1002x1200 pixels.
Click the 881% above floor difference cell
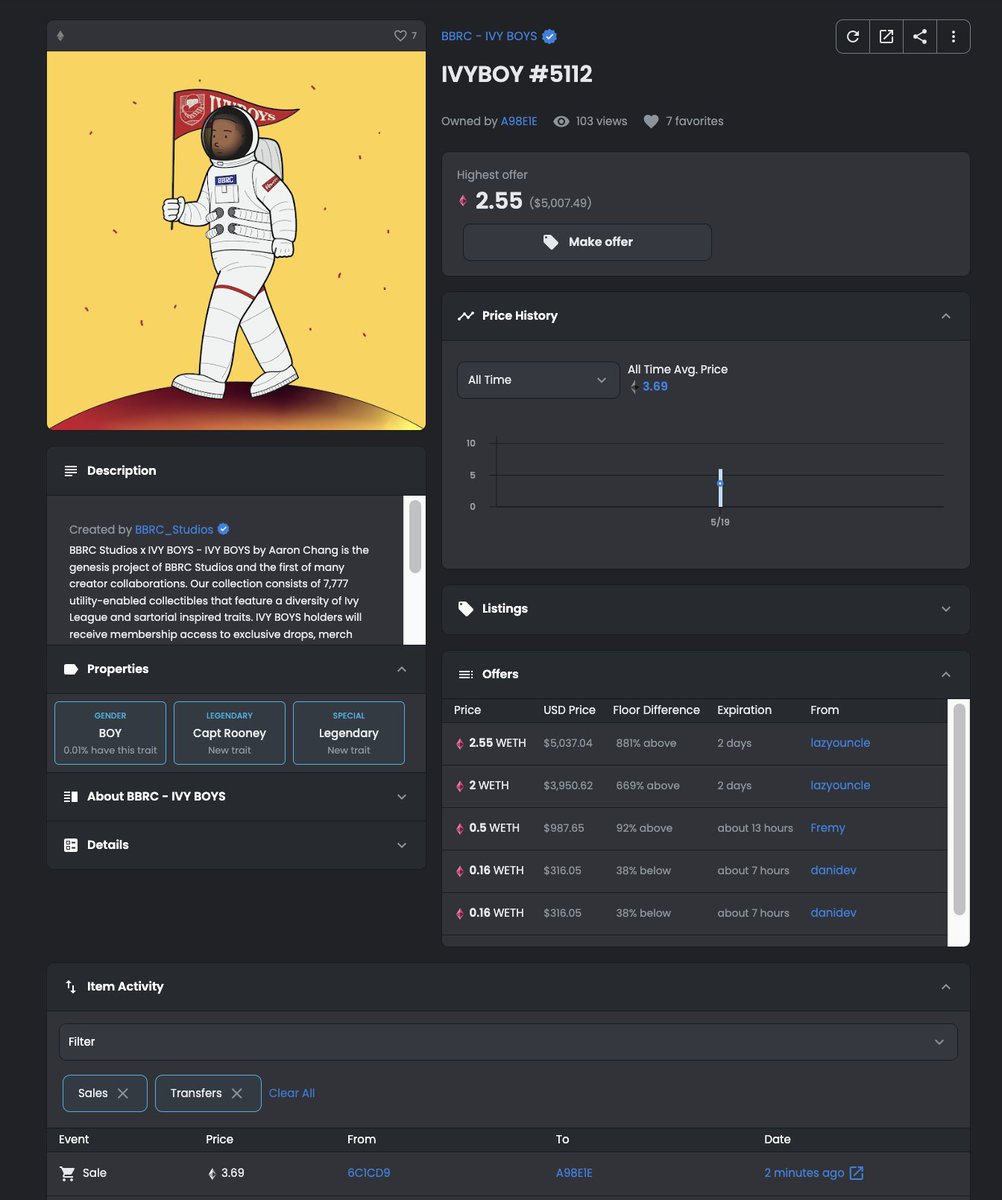648,743
